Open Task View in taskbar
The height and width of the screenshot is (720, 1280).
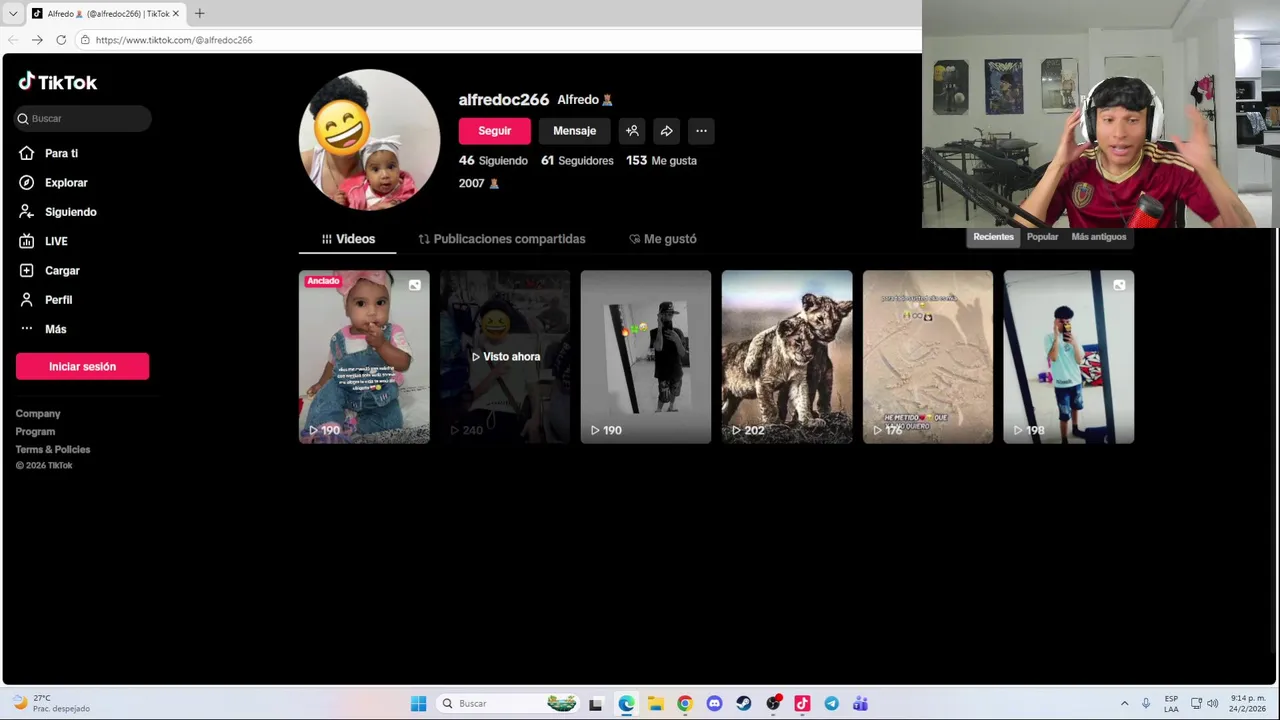pos(596,704)
